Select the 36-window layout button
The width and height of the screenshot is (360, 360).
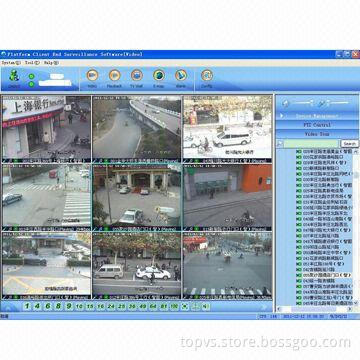132,306
